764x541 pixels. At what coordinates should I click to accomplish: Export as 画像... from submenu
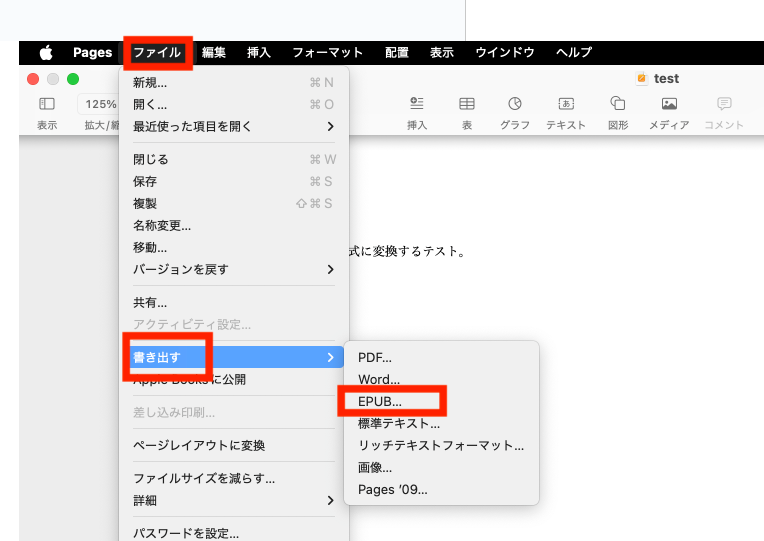pyautogui.click(x=441, y=468)
